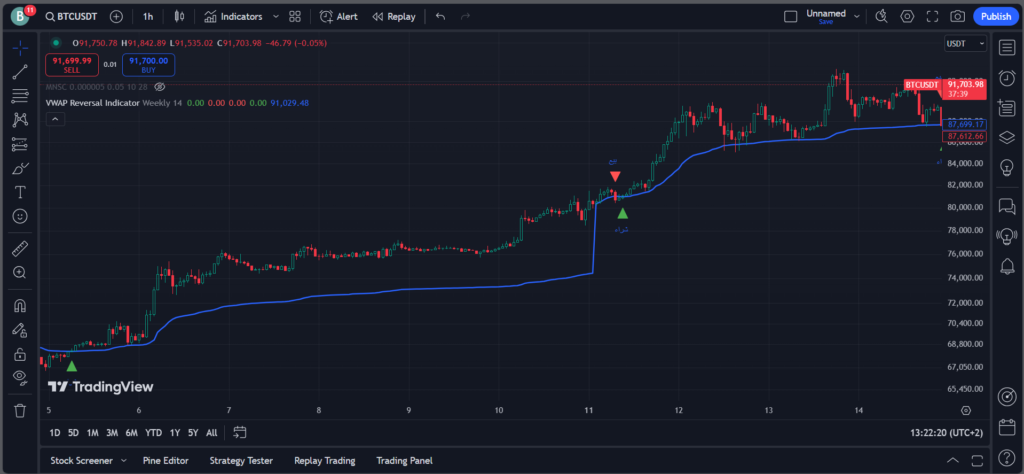Select the crosshair cursor tool

pos(20,48)
